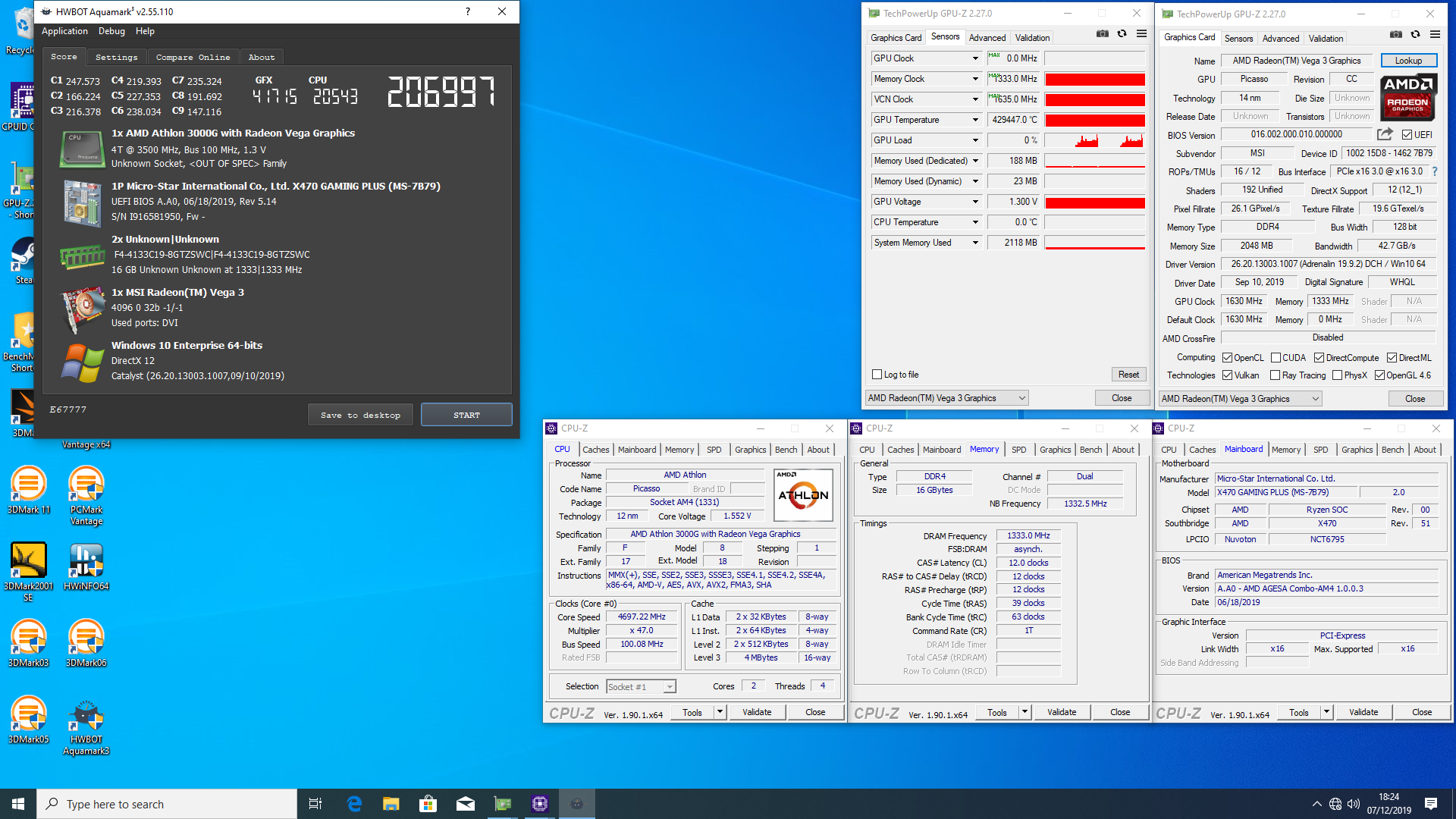Open hamburger menu in GPU-Z Graphics Card window
This screenshot has width=1456, height=819.
coord(1435,34)
